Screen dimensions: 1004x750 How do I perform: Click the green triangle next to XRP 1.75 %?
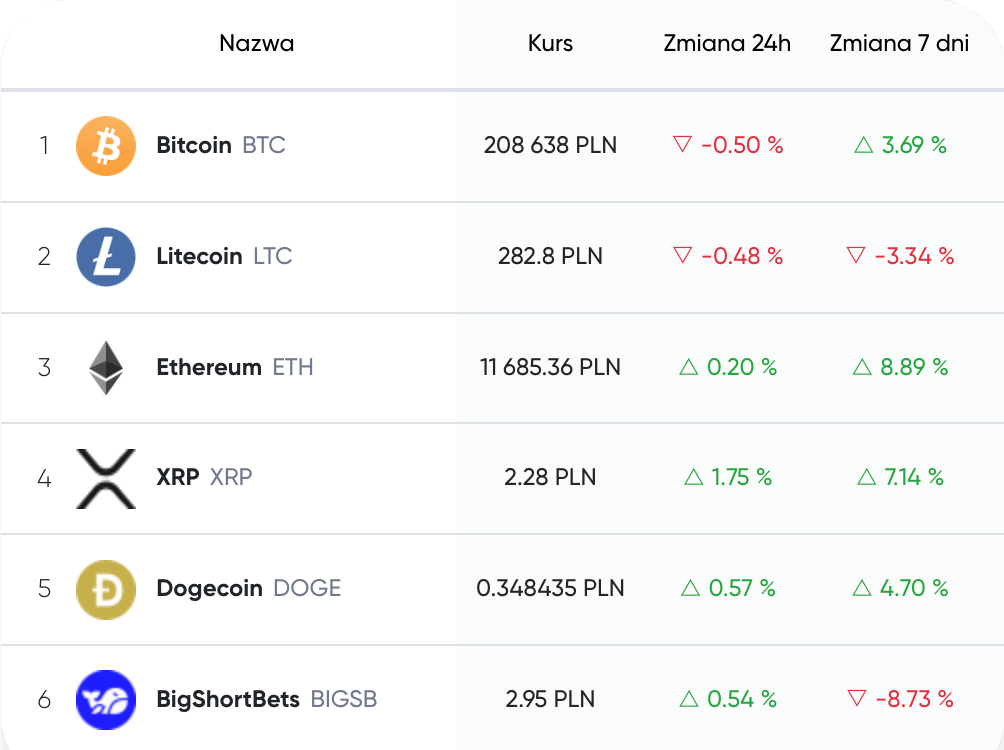click(x=693, y=477)
